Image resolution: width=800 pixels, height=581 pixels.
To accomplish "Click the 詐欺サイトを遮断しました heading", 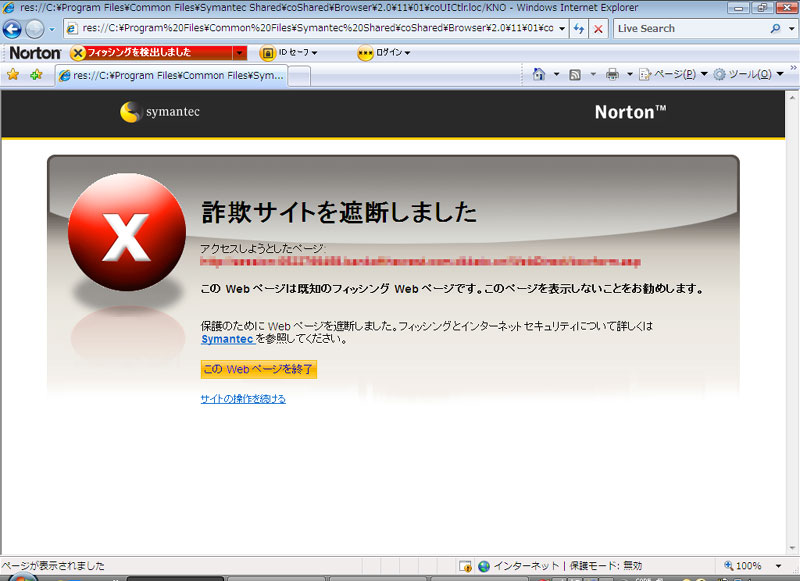I will pos(339,212).
